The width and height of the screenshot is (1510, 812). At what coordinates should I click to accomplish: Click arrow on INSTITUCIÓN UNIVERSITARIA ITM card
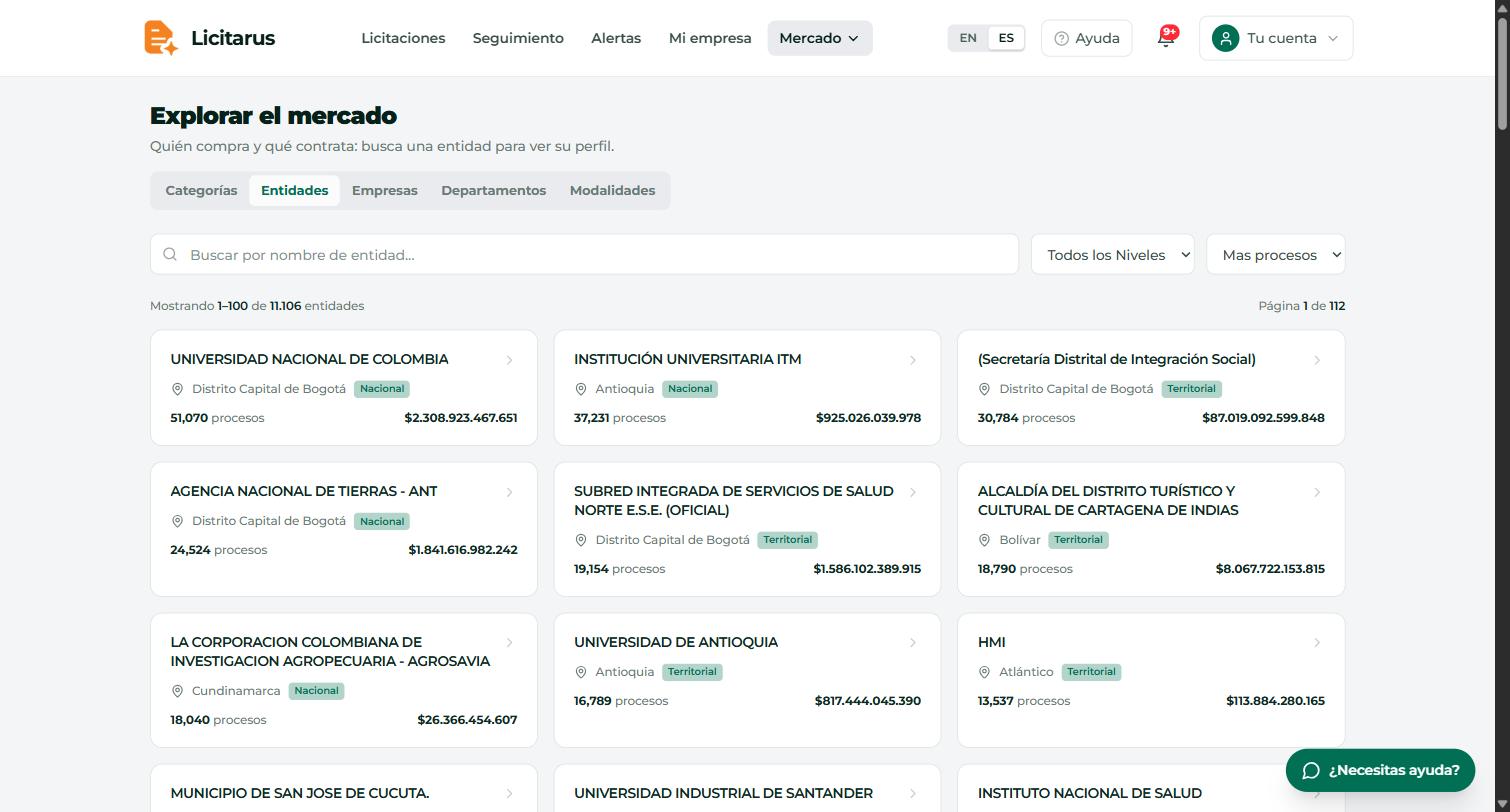click(x=912, y=360)
